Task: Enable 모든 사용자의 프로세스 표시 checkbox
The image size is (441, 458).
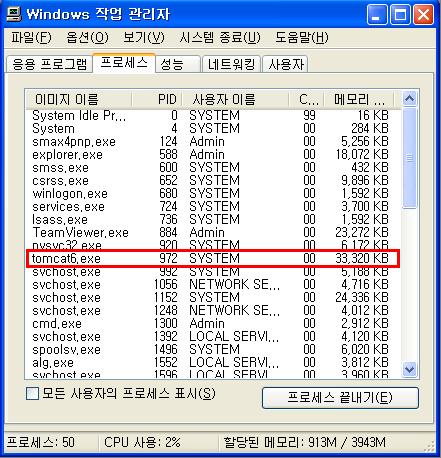Action: pyautogui.click(x=32, y=394)
